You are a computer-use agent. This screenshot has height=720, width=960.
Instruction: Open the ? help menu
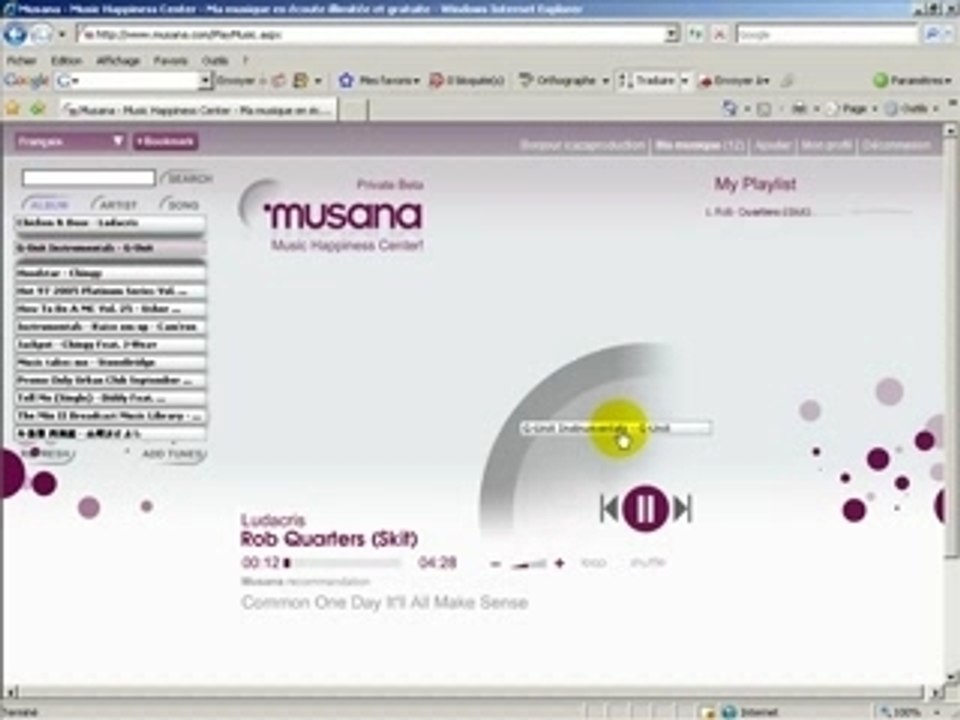coord(246,61)
